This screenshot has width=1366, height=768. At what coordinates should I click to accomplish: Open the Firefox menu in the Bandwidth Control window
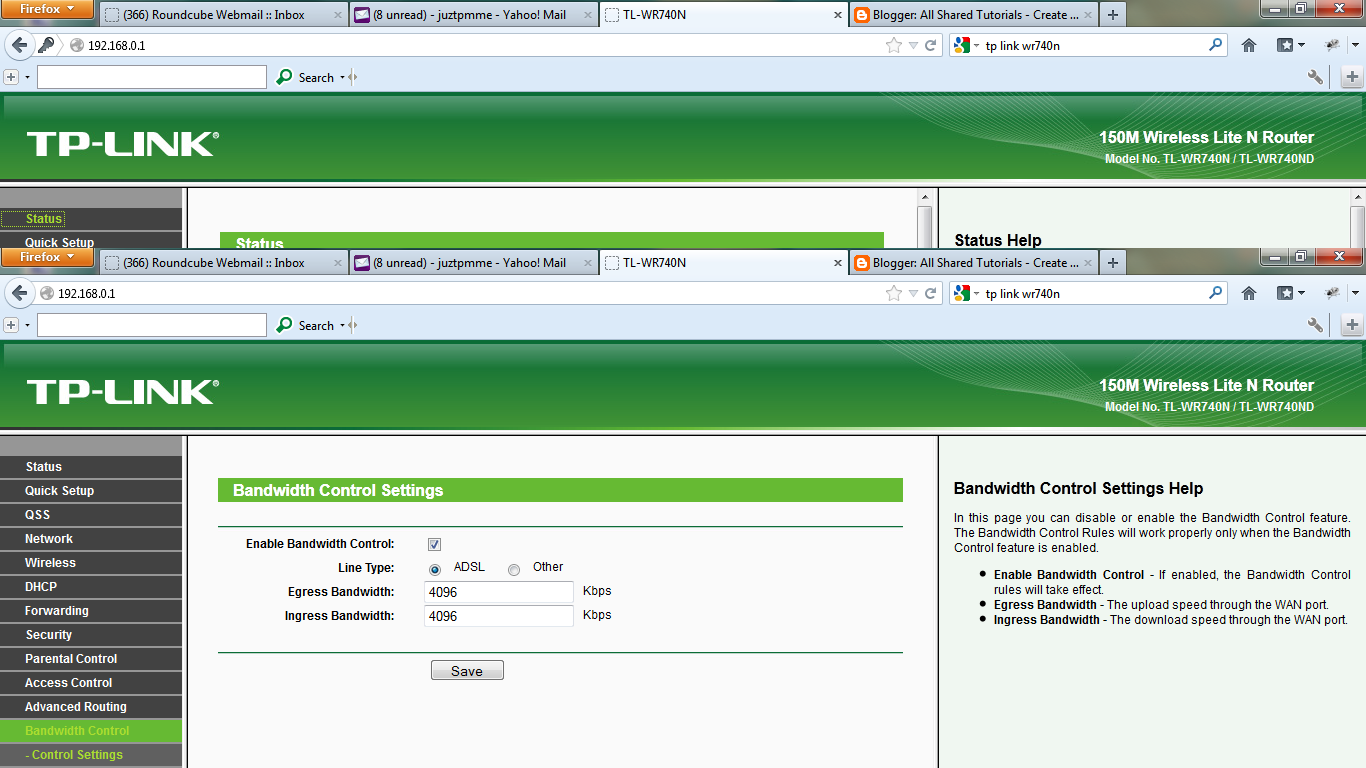coord(47,257)
